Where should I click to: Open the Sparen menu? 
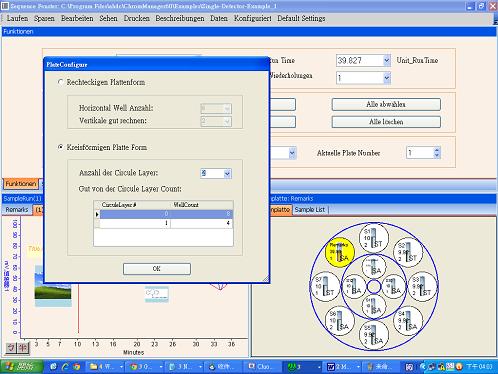click(44, 18)
